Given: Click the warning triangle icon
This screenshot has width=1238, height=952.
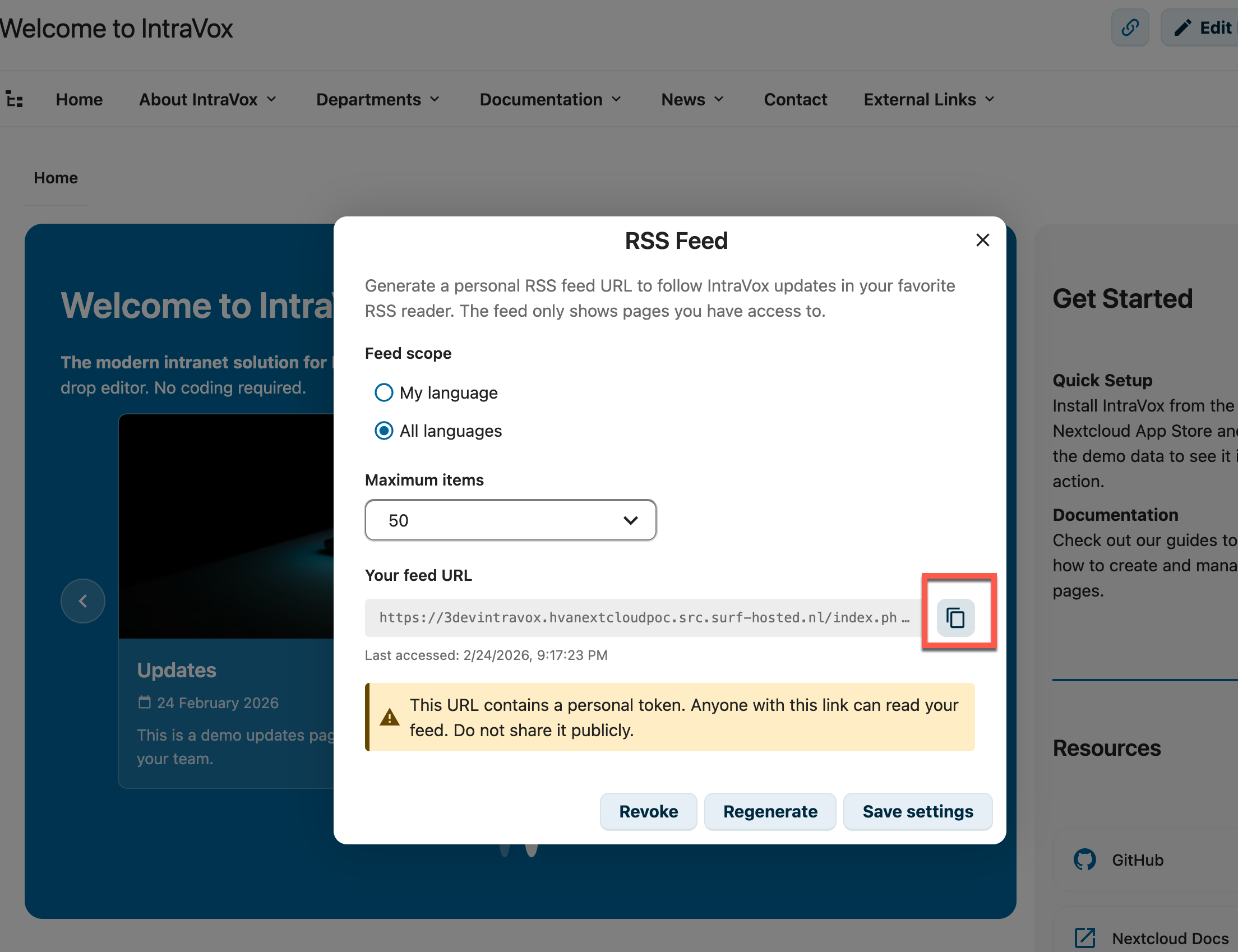Looking at the screenshot, I should (x=389, y=718).
